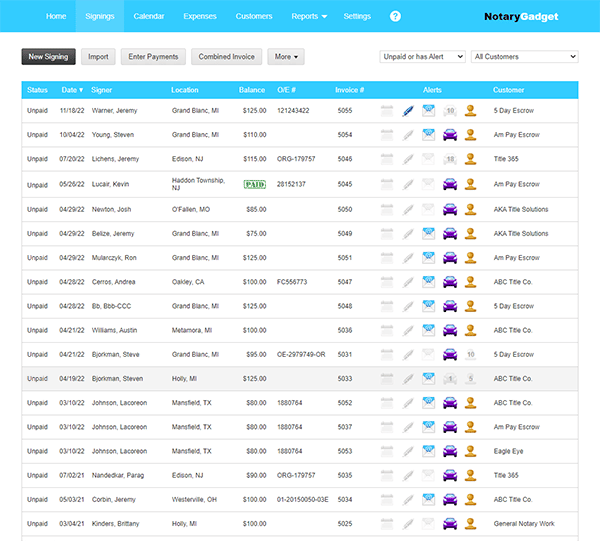The height and width of the screenshot is (541, 600).
Task: Click the date 11/18/22
Action: (x=72, y=111)
